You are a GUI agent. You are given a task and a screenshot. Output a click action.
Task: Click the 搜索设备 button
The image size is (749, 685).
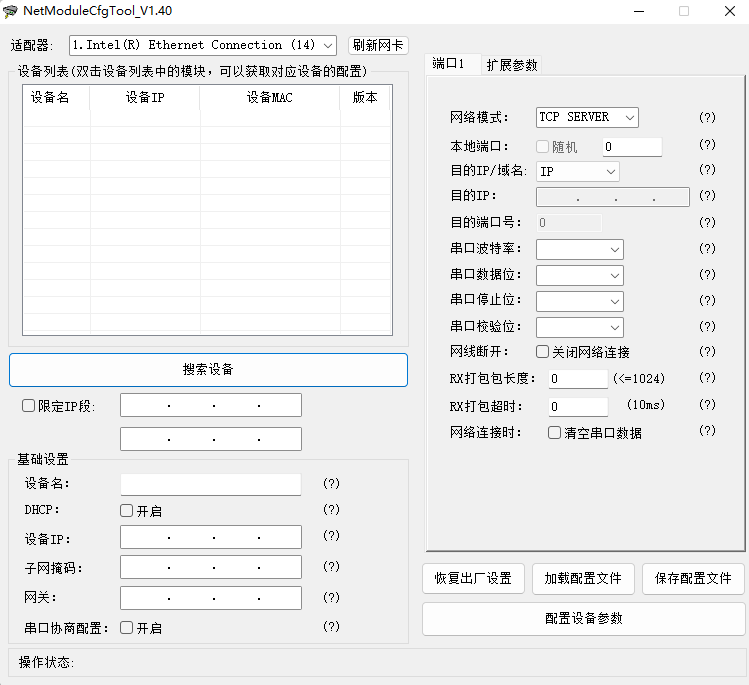208,369
